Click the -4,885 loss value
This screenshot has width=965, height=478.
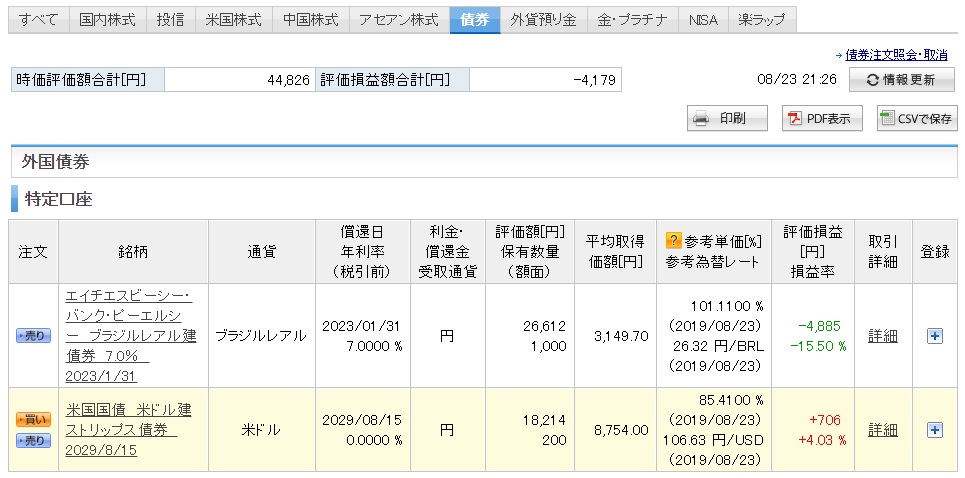[819, 325]
